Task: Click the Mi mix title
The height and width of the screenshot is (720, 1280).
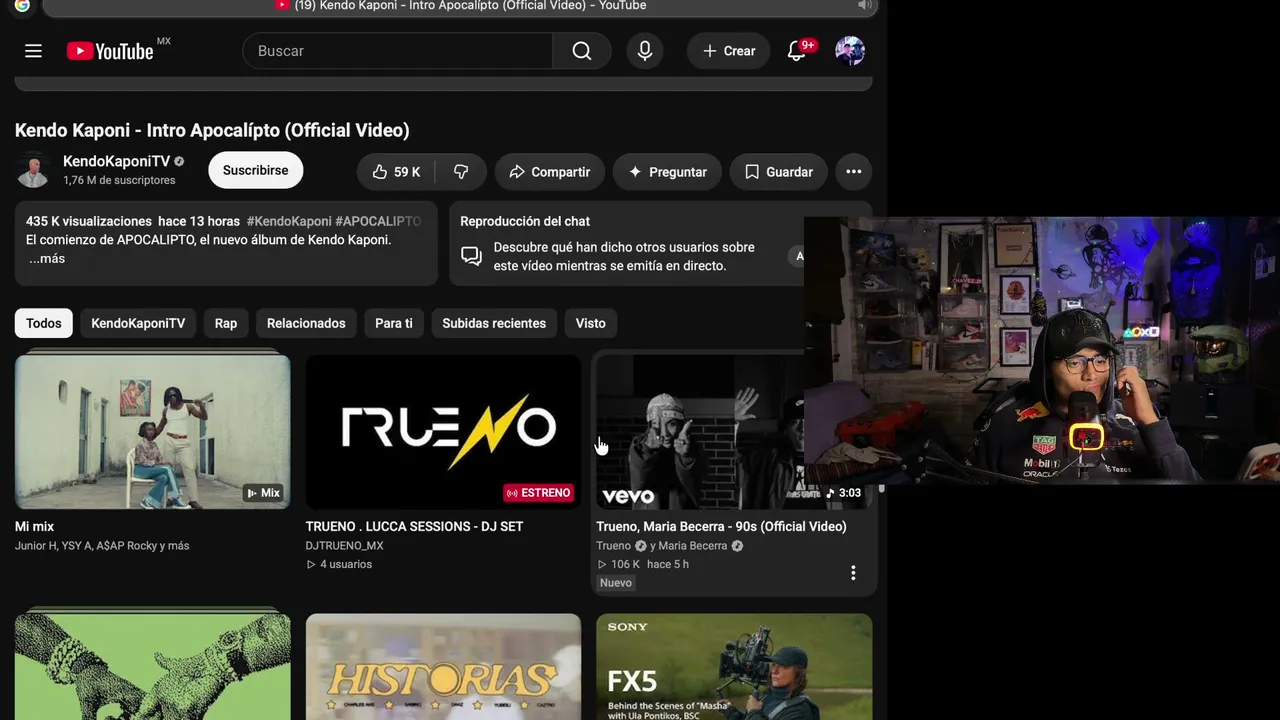Action: [x=34, y=527]
